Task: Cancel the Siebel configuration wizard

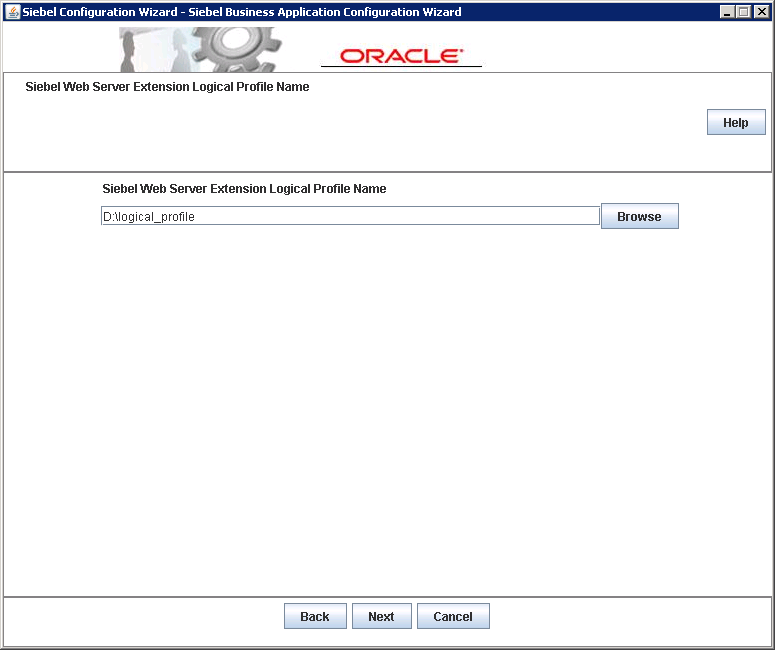Action: (x=453, y=616)
